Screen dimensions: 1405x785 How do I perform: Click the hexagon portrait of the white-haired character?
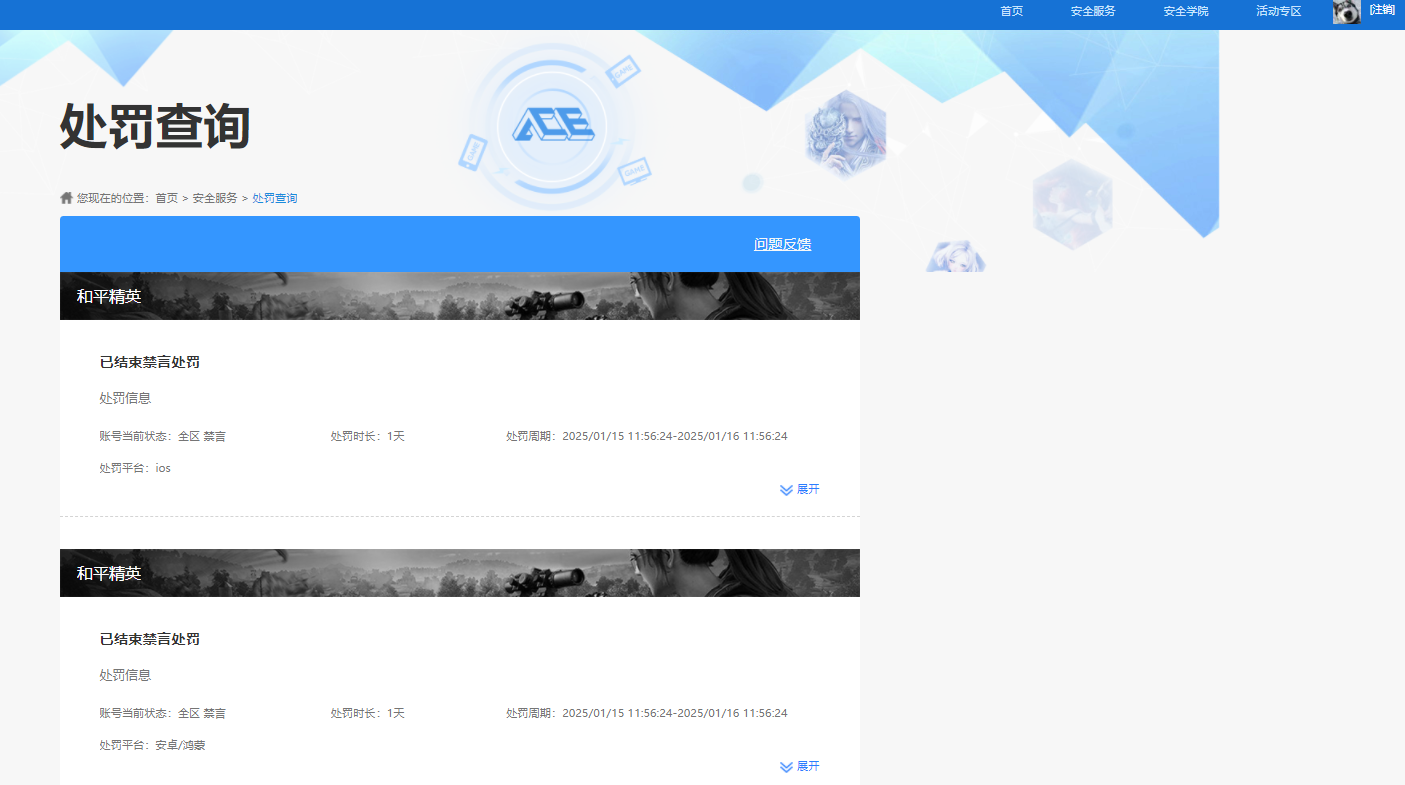coord(845,134)
